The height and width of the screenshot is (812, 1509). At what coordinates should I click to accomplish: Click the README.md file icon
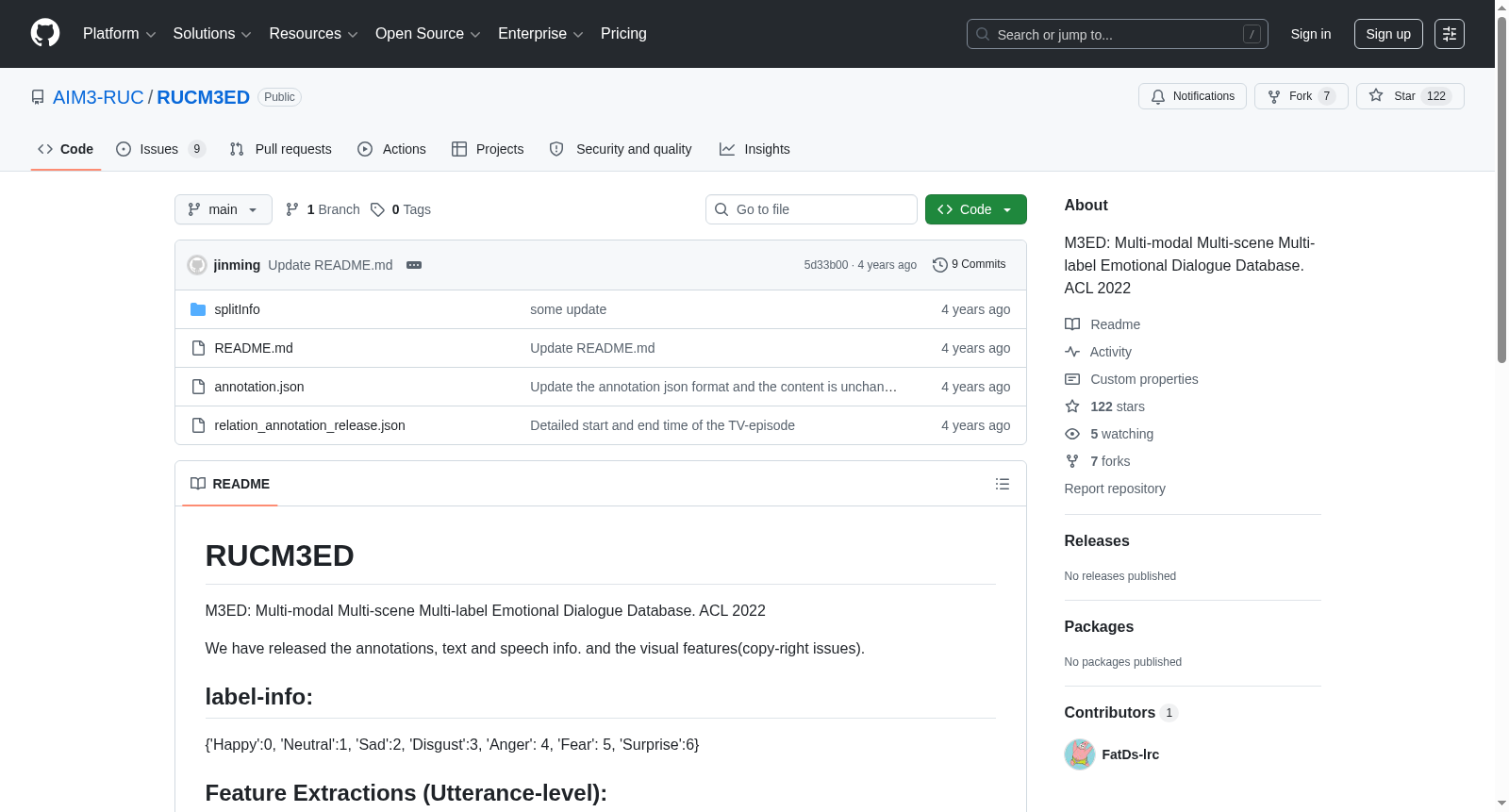pyautogui.click(x=198, y=348)
